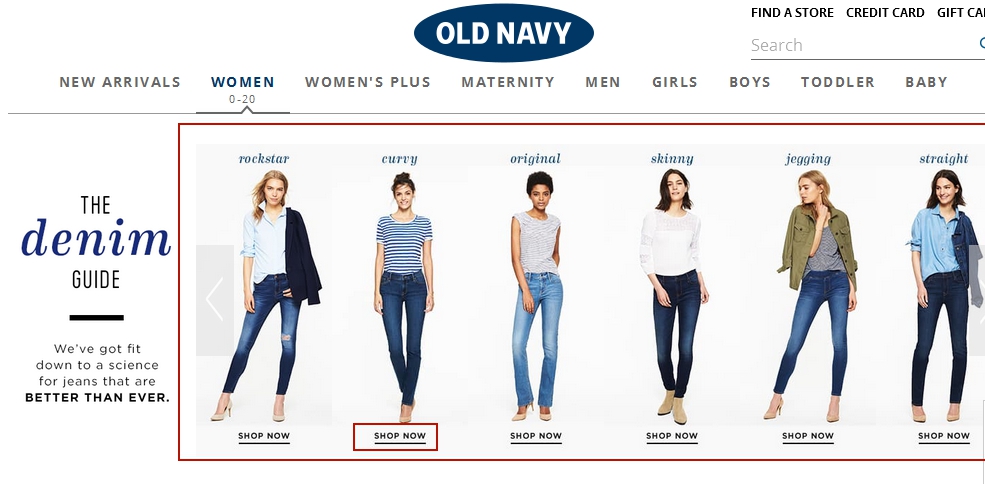Shop Now under skinny jeans
Image resolution: width=985 pixels, height=484 pixels.
click(672, 436)
